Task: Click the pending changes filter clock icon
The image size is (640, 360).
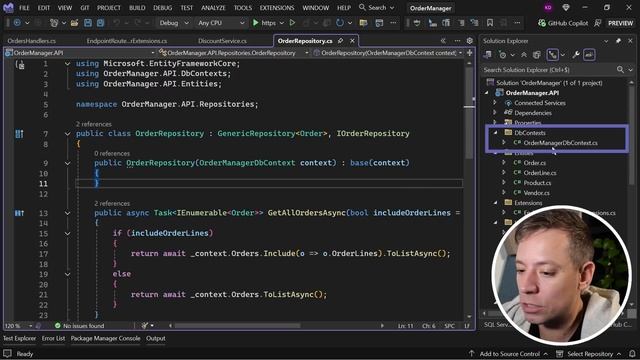Action: [503, 55]
